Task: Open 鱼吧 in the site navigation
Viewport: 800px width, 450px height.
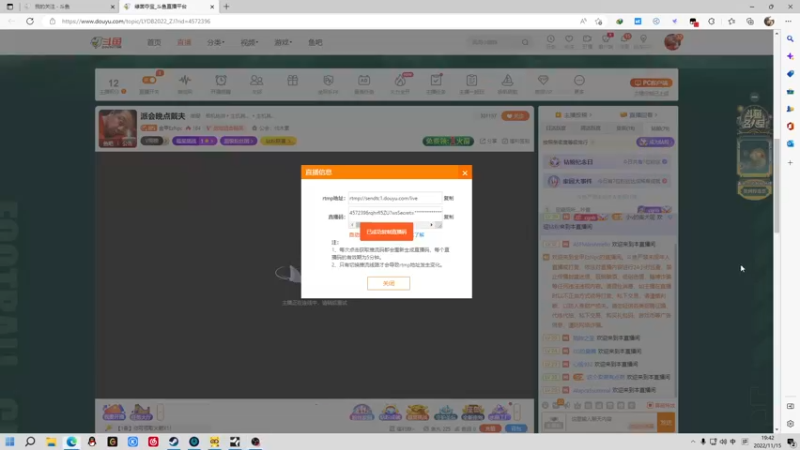Action: [x=315, y=42]
